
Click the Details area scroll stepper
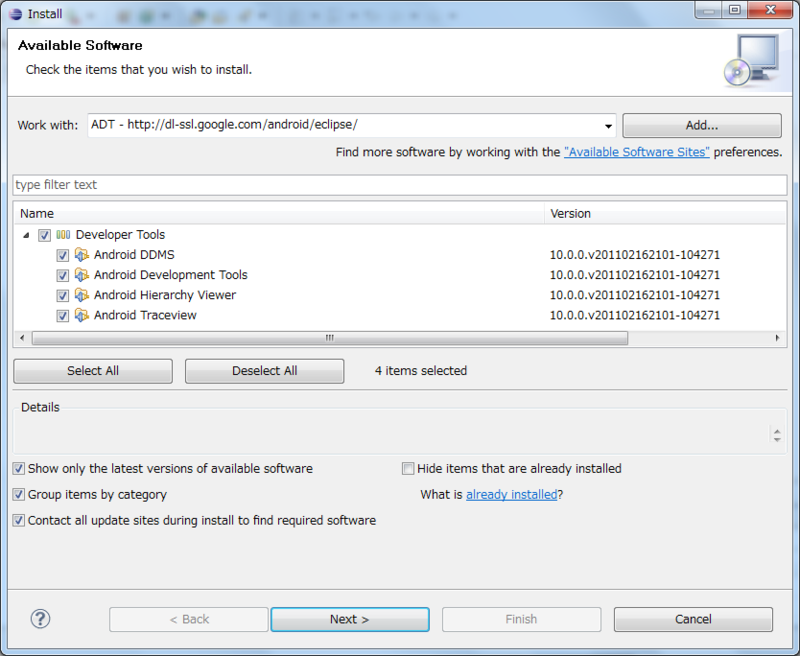pyautogui.click(x=777, y=435)
